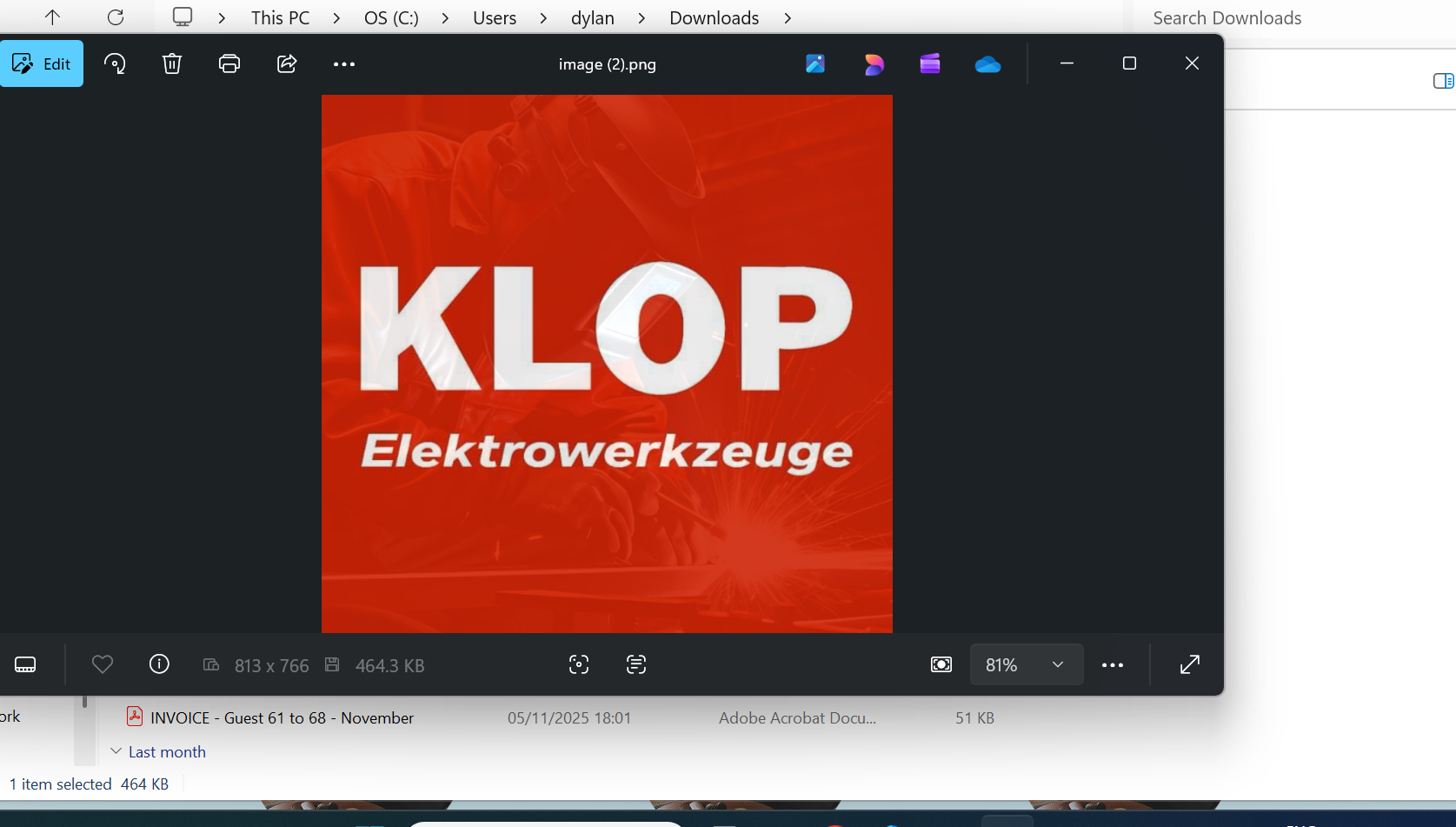
Task: Enter full screen with the expand arrows icon
Action: point(1190,664)
